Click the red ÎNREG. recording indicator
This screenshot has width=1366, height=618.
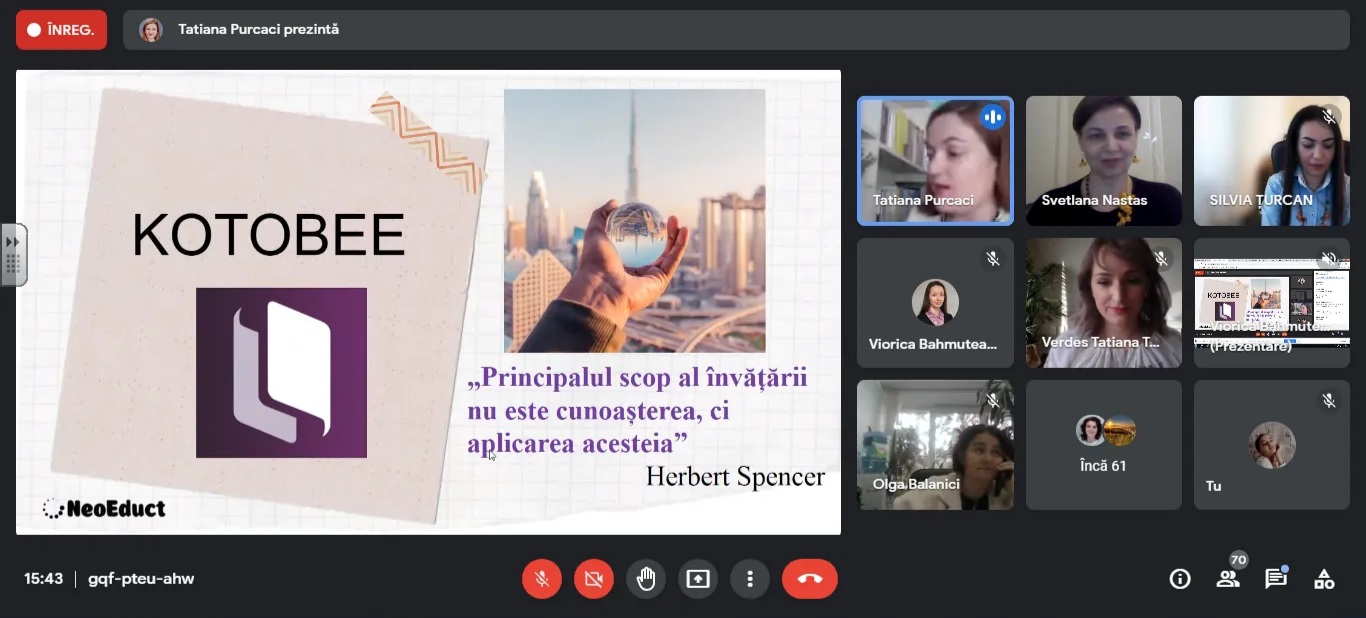[x=61, y=30]
